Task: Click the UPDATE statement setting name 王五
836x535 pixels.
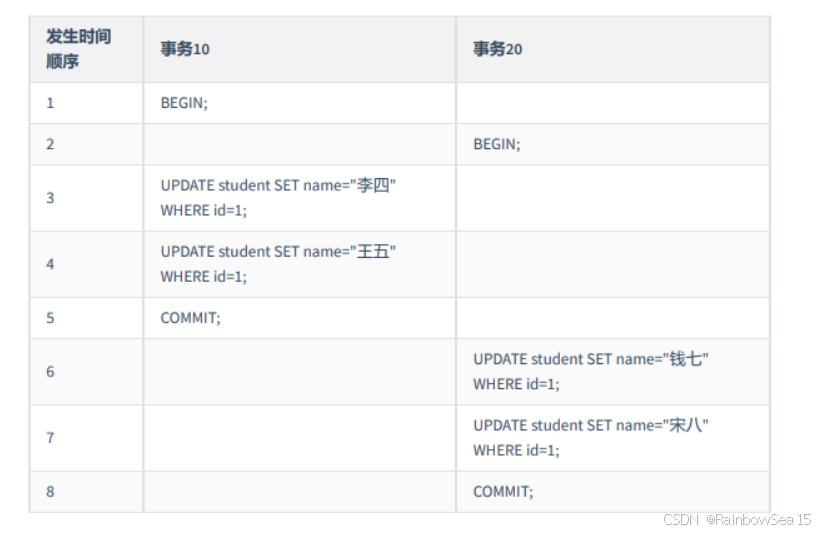Action: (278, 264)
